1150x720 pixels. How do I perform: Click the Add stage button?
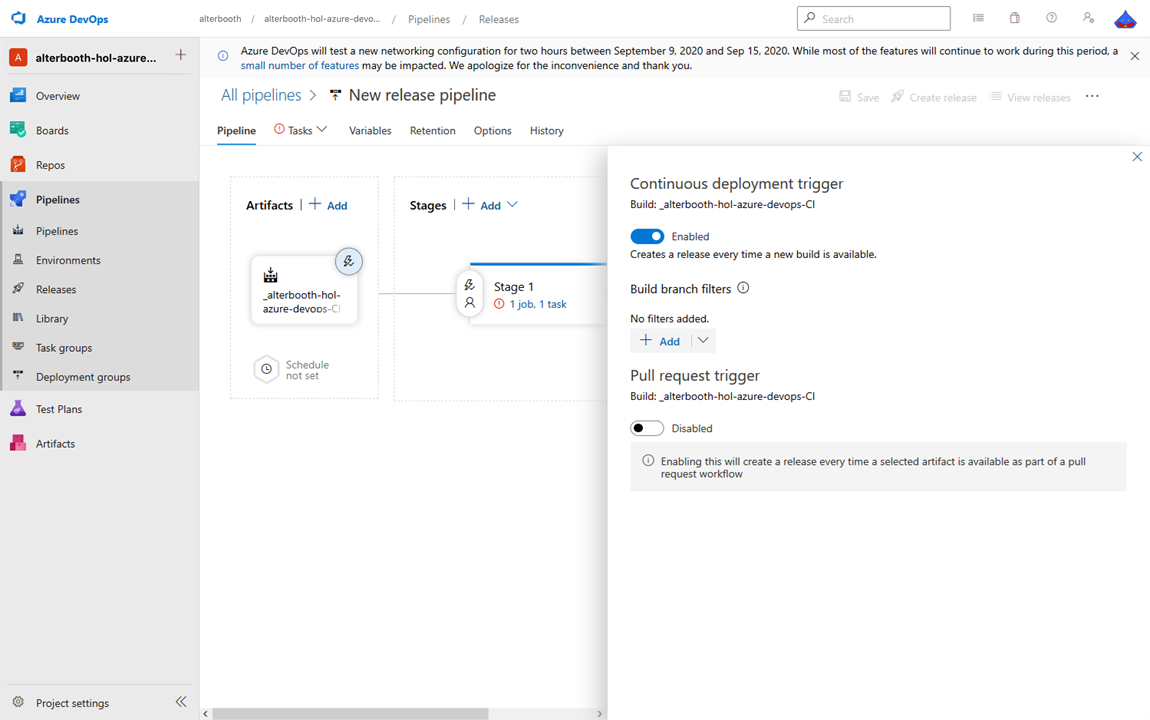coord(482,205)
